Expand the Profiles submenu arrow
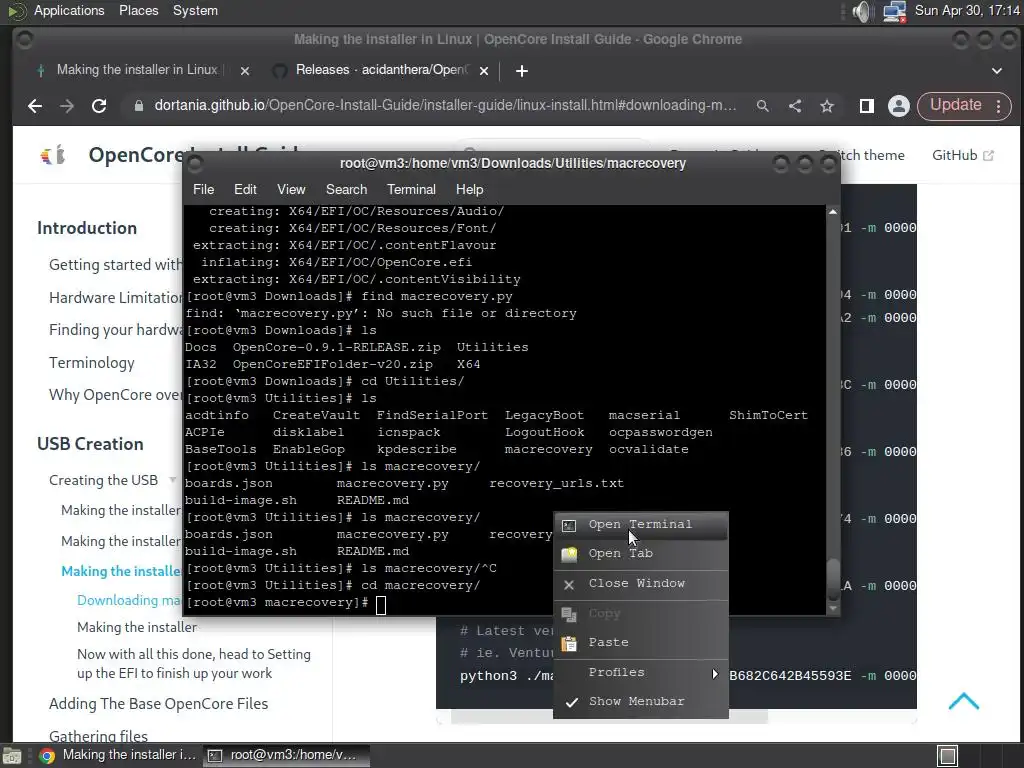Viewport: 1024px width, 768px height. click(x=714, y=673)
